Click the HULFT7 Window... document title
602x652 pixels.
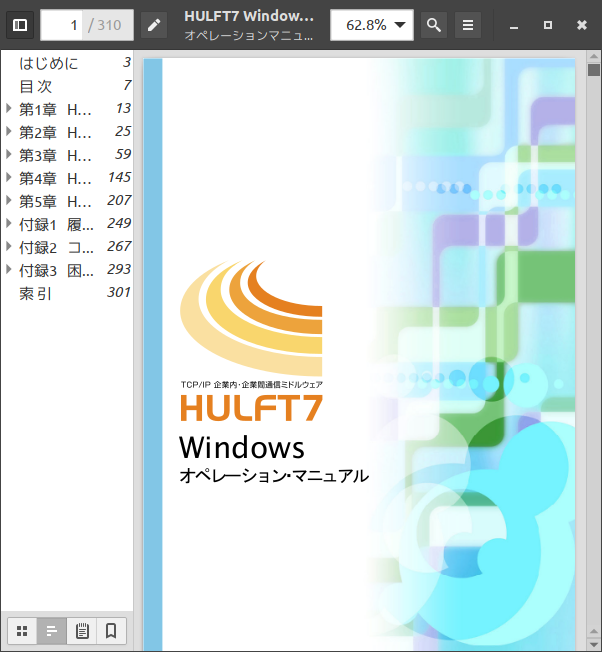[x=249, y=16]
